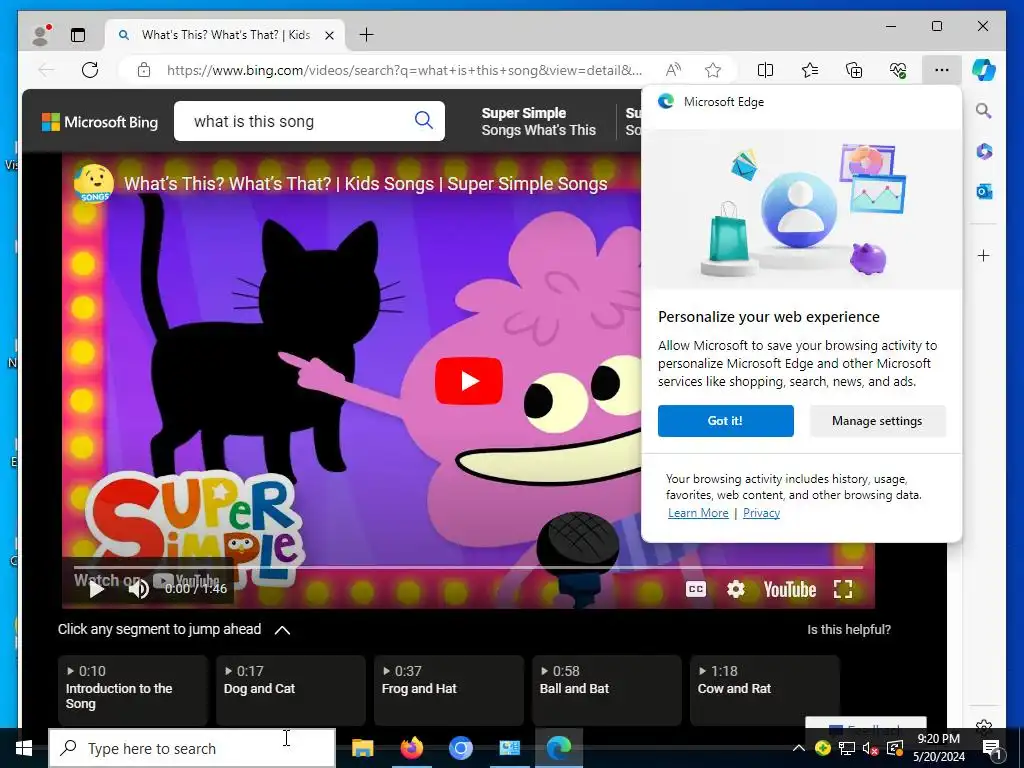Image resolution: width=1024 pixels, height=768 pixels.
Task: Open the tab actions menu icon
Action: click(x=78, y=35)
